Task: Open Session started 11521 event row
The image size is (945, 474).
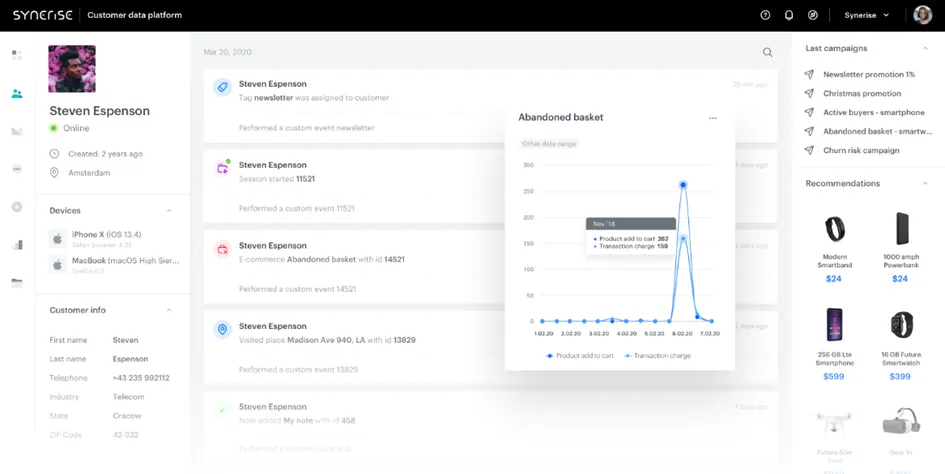Action: (x=490, y=186)
